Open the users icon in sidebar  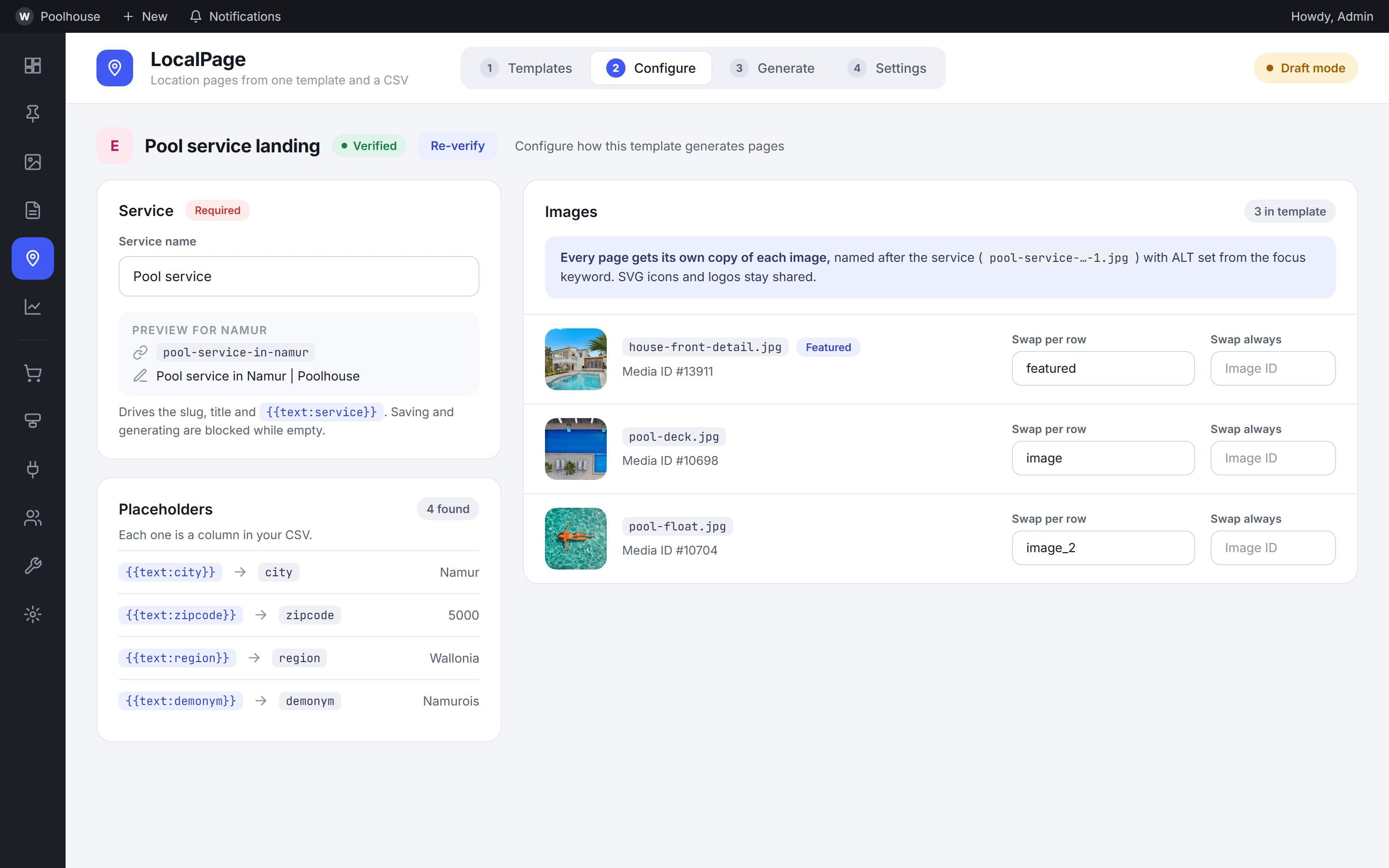point(33,518)
